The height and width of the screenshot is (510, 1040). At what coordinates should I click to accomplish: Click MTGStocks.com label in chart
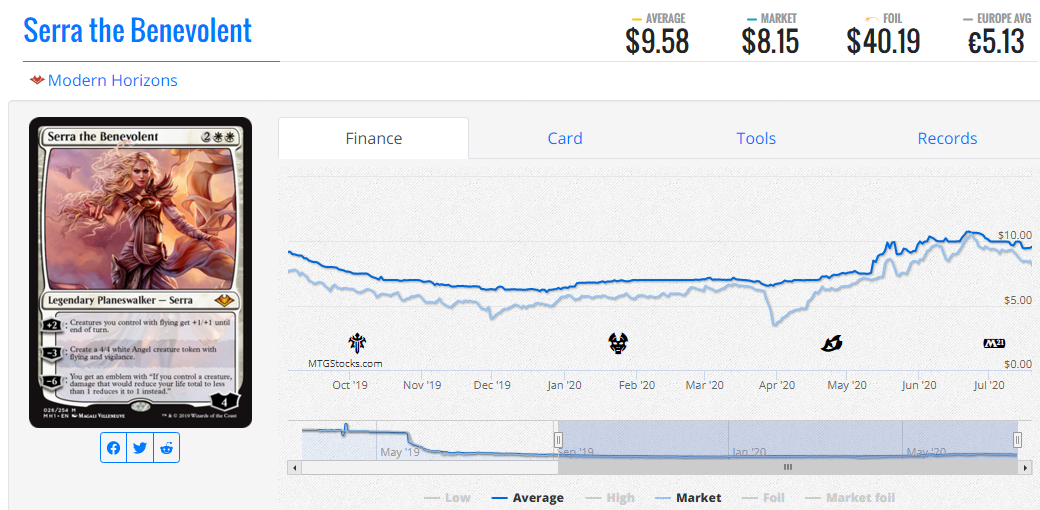pyautogui.click(x=345, y=363)
